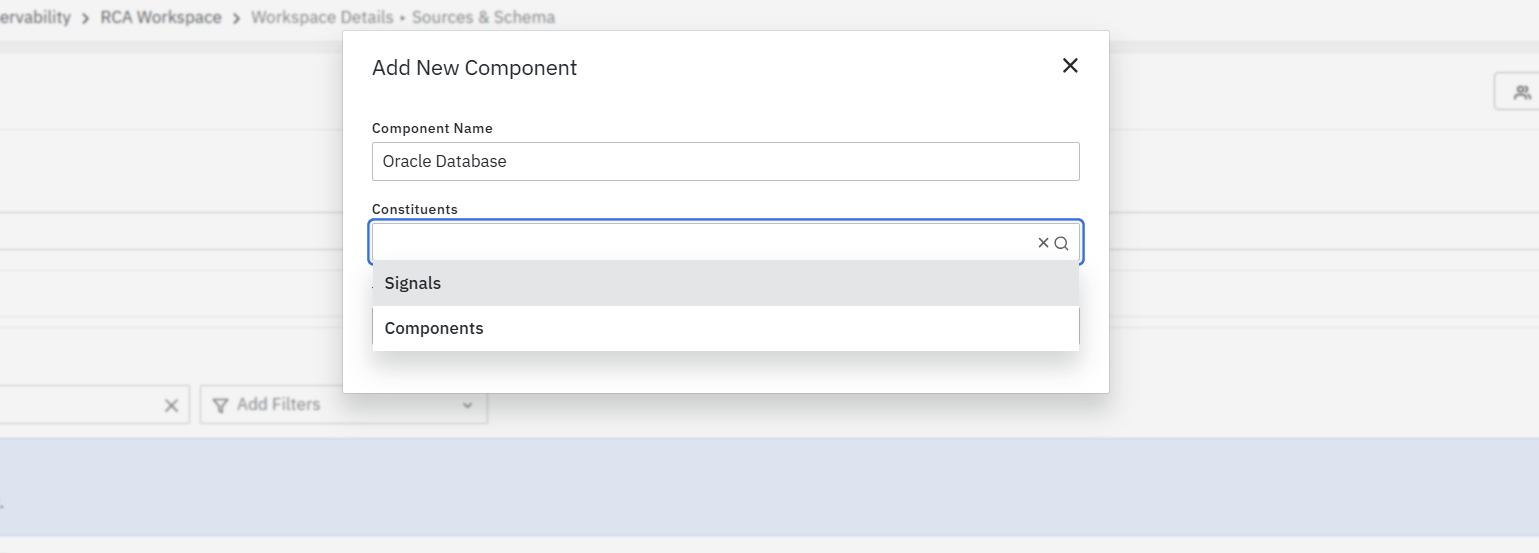Navigate to the Observability breadcrumb link
This screenshot has width=1539, height=553.
(x=35, y=18)
